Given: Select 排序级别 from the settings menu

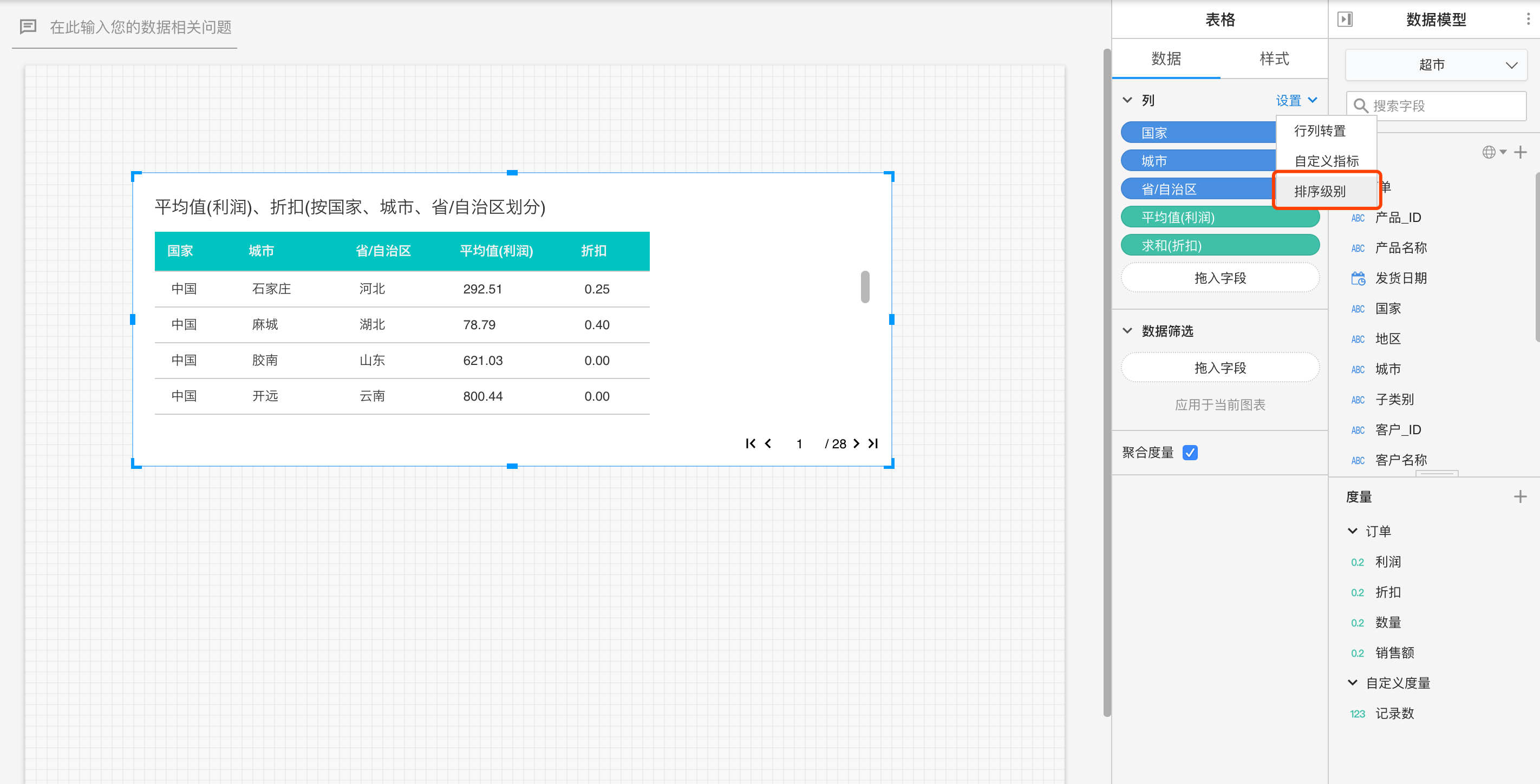Looking at the screenshot, I should click(1320, 191).
